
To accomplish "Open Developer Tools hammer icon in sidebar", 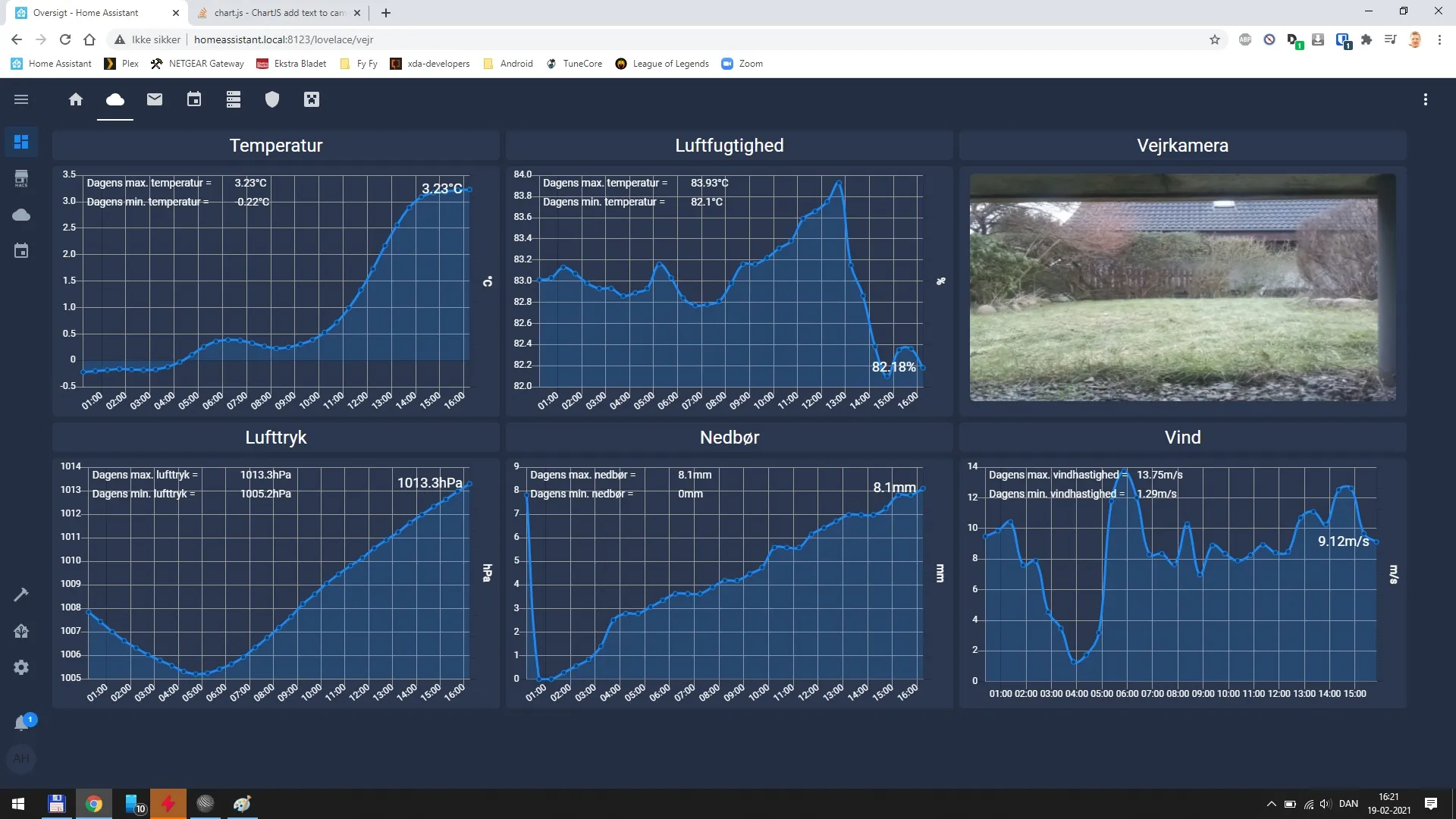I will (21, 595).
